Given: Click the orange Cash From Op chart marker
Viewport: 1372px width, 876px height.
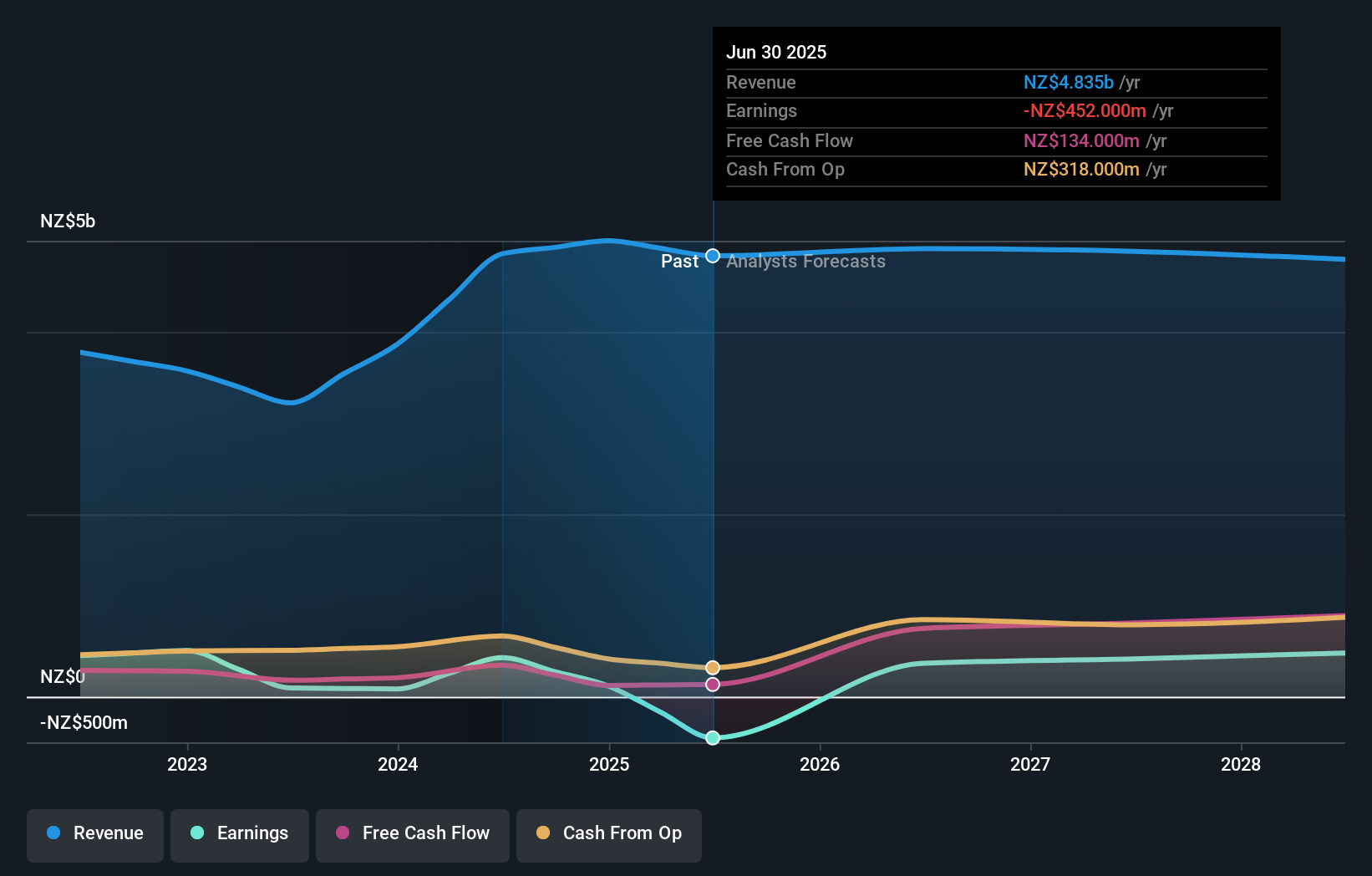Looking at the screenshot, I should point(712,667).
